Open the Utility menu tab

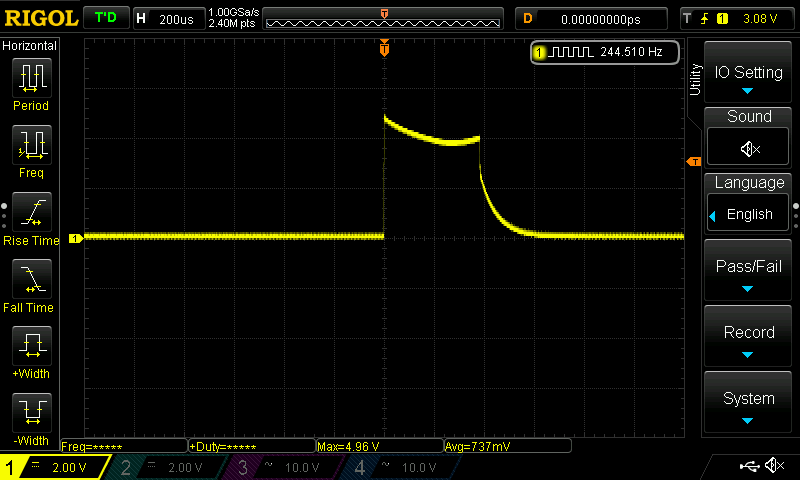click(x=695, y=80)
